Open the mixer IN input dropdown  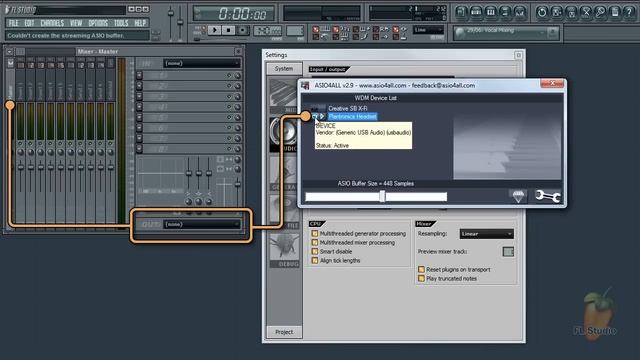click(202, 63)
